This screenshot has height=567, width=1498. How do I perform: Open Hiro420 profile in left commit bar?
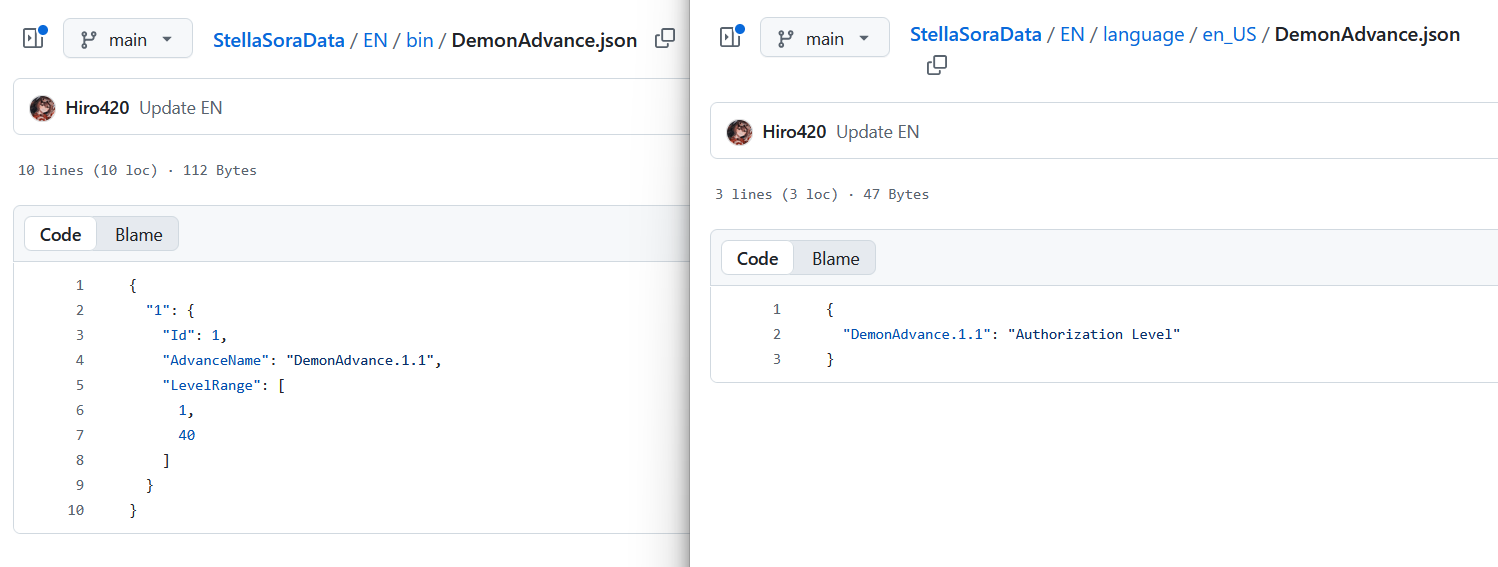coord(97,108)
